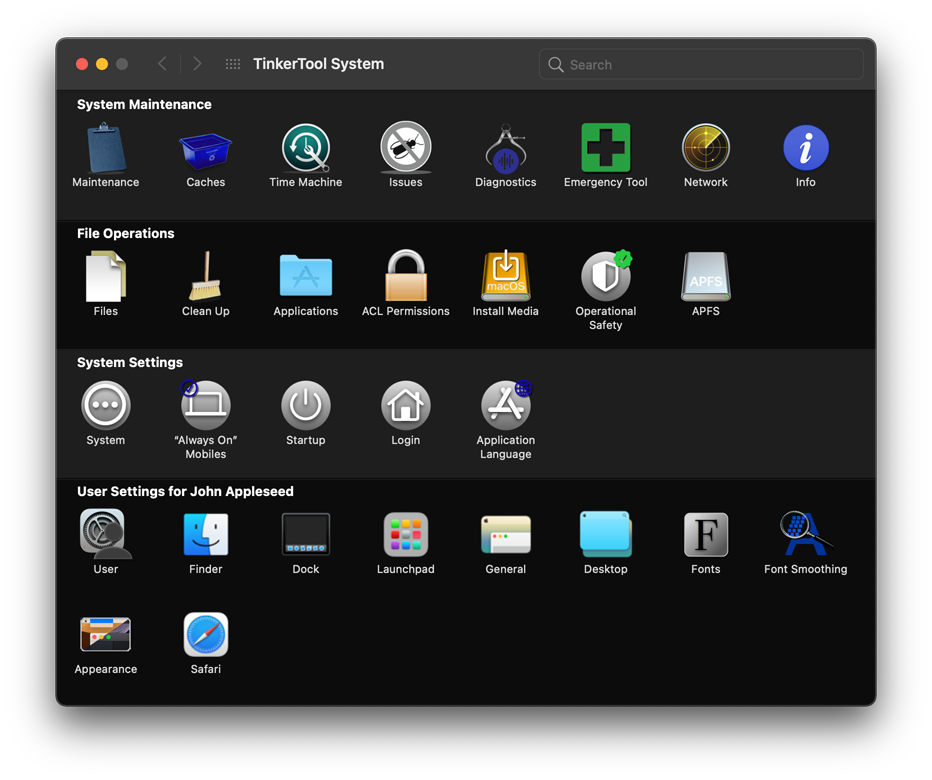Minimize the TinkerTool System window
Viewport: 932px width, 780px height.
click(102, 64)
